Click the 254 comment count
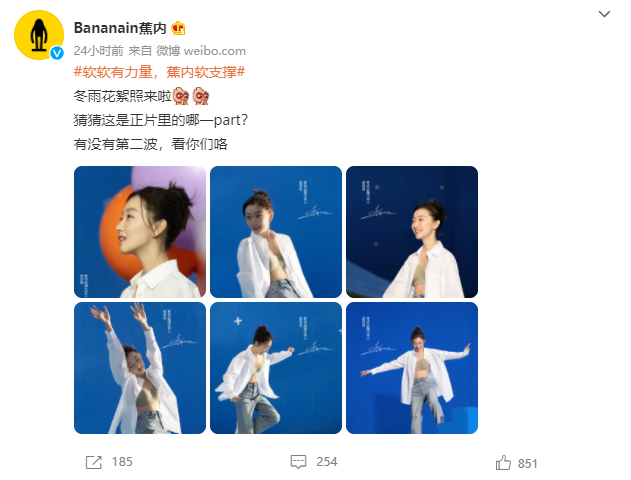The image size is (631, 480). (x=327, y=462)
